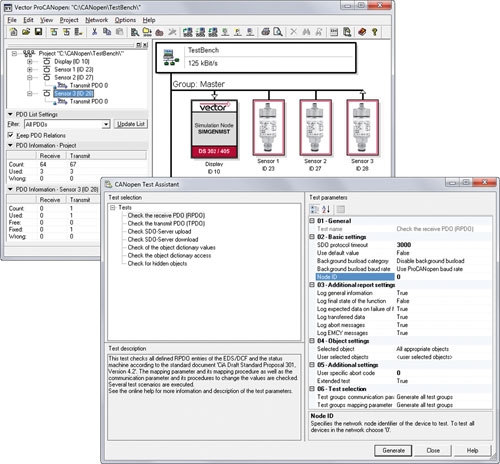
Task: Open the Options menu
Action: [125, 20]
